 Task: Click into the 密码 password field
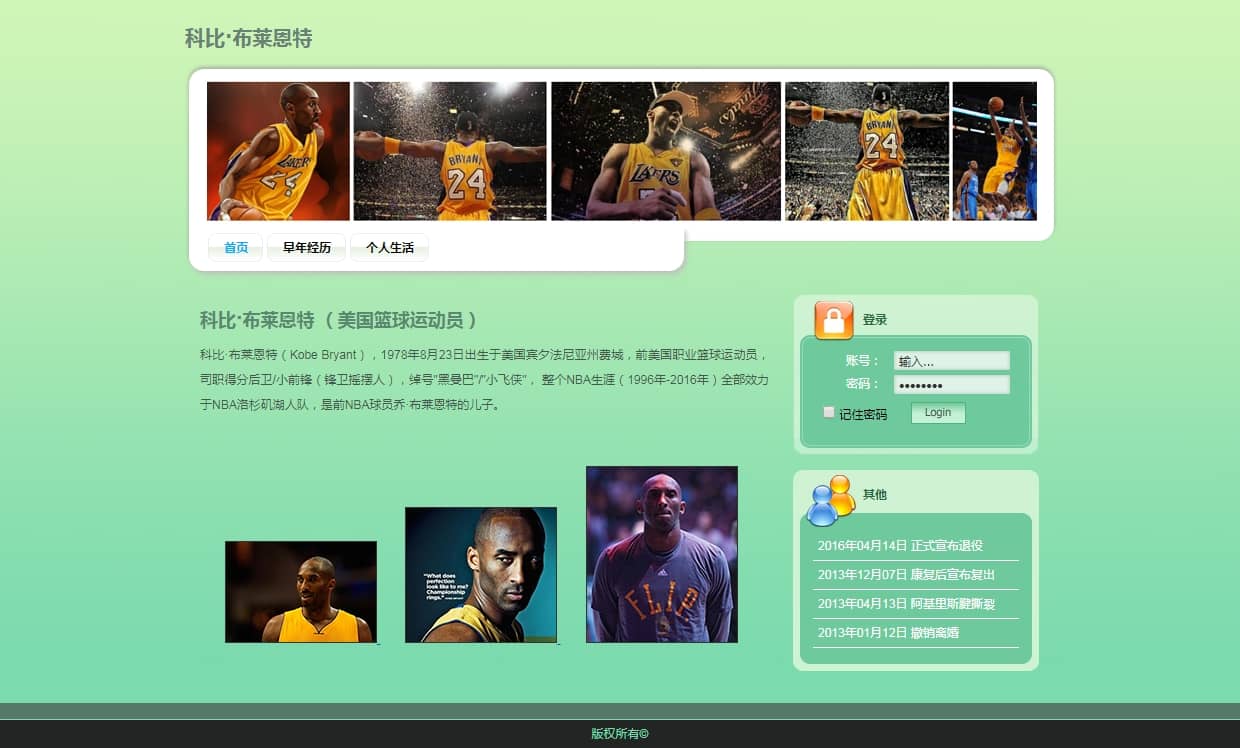pos(951,385)
